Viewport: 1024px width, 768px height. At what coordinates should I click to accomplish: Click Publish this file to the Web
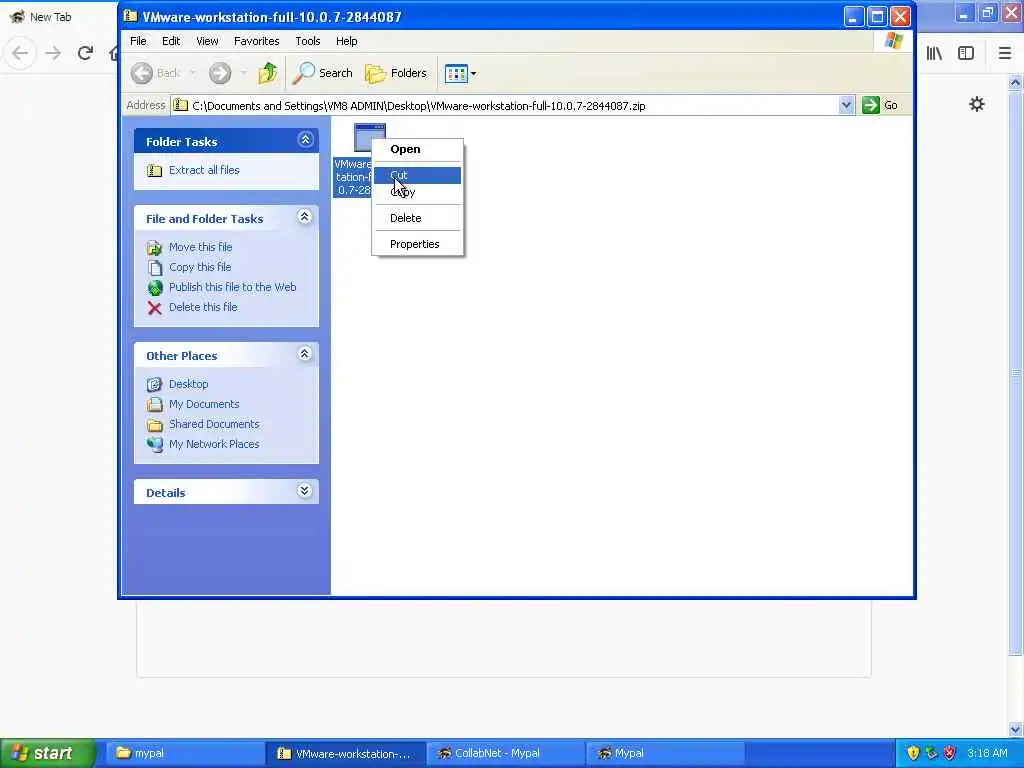pos(232,287)
